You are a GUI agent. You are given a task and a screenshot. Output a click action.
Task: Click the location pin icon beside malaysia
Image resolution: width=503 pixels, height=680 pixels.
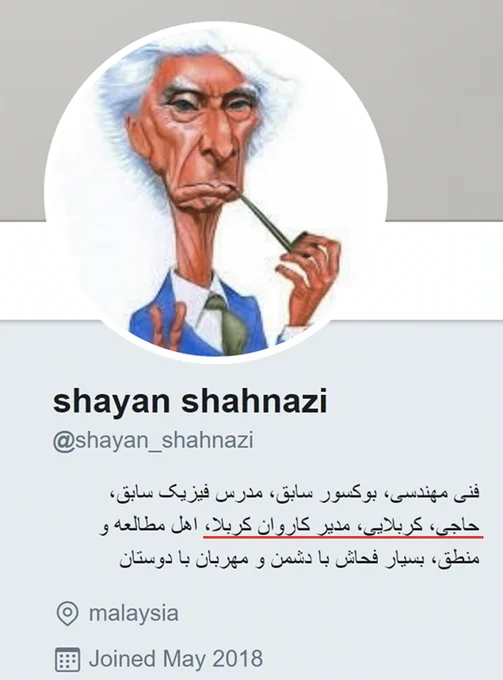click(x=68, y=613)
